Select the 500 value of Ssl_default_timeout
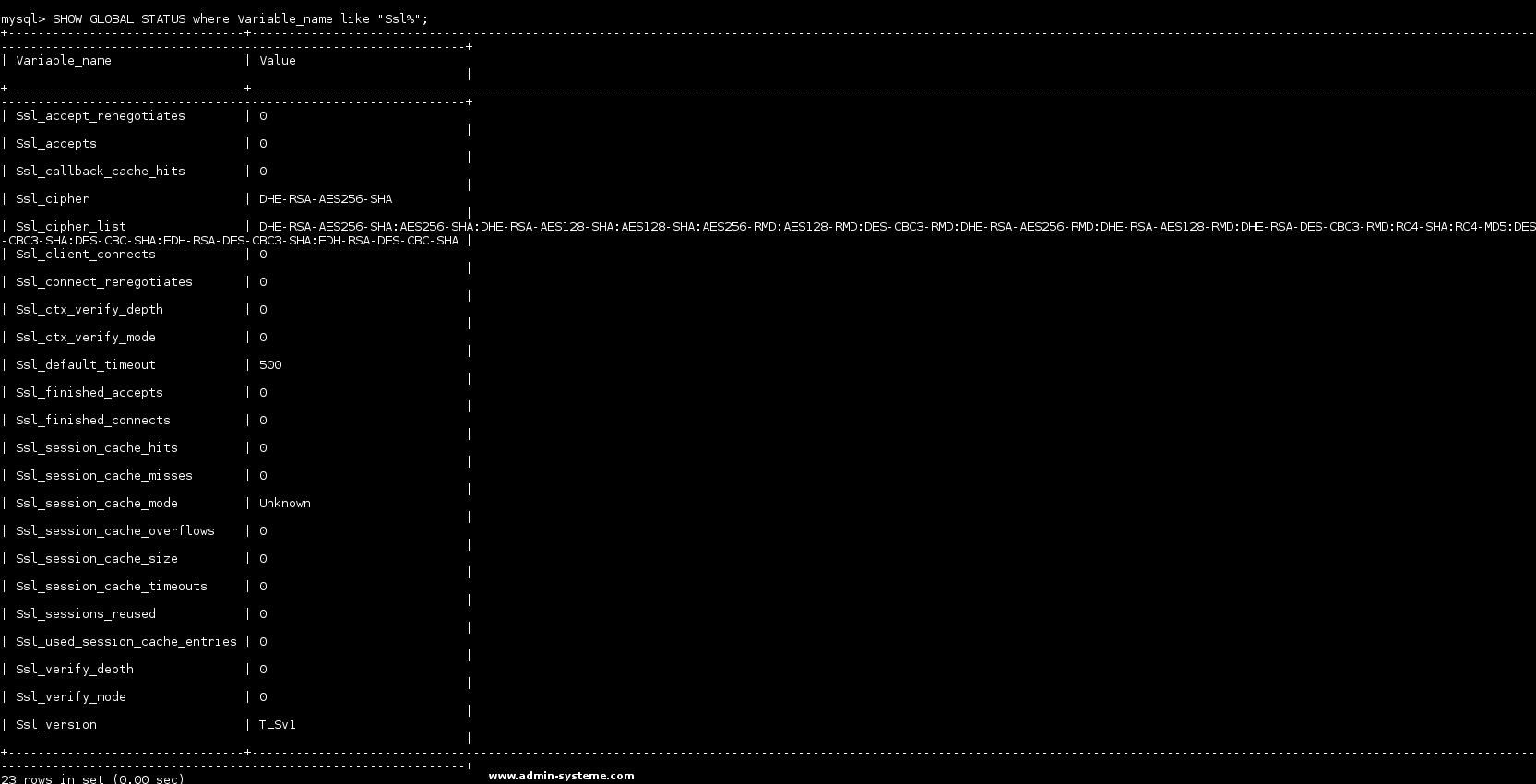Image resolution: width=1536 pixels, height=784 pixels. click(270, 364)
